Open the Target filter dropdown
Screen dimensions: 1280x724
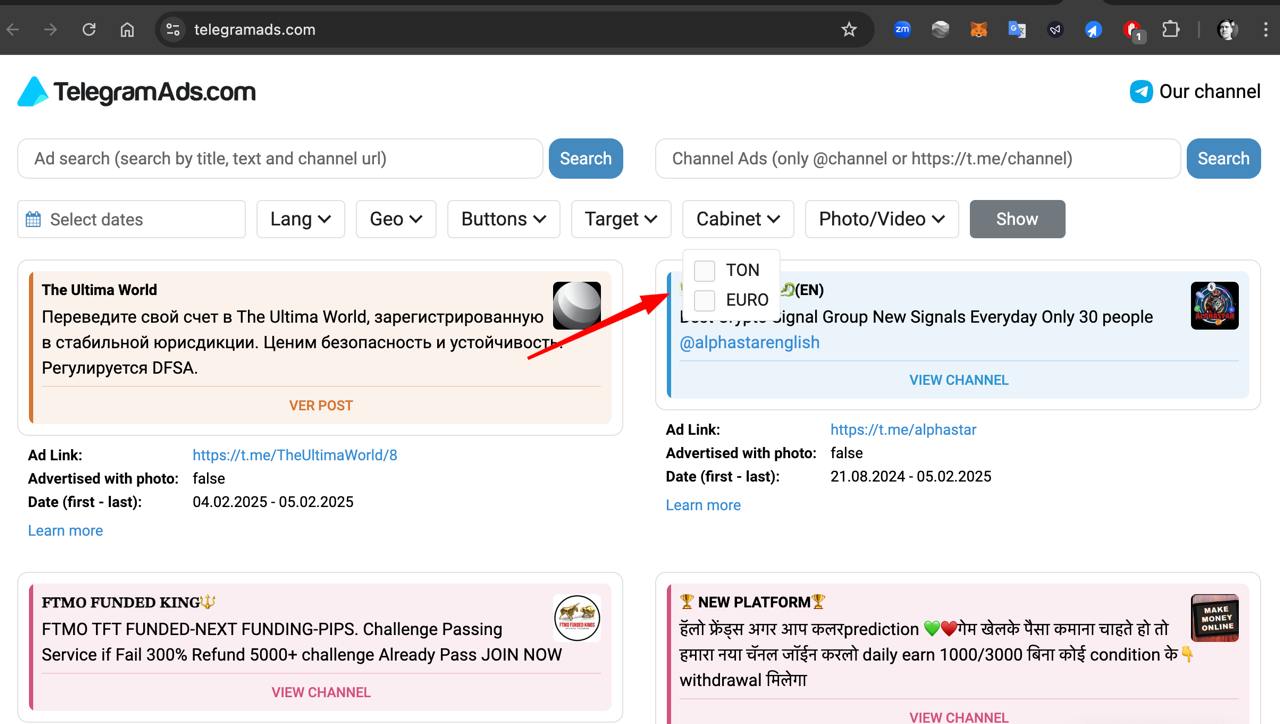621,219
